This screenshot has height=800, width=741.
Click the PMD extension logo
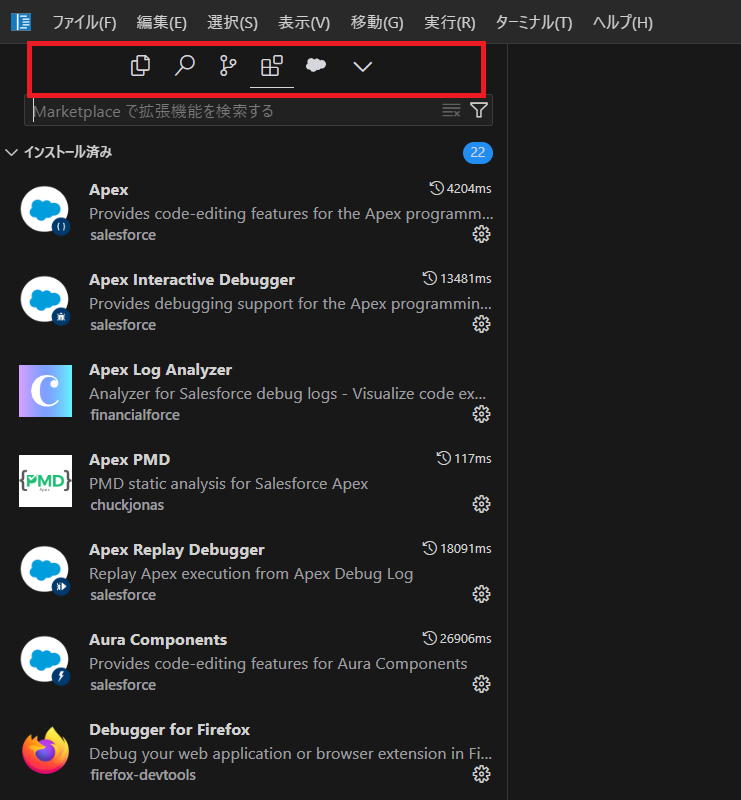click(45, 481)
